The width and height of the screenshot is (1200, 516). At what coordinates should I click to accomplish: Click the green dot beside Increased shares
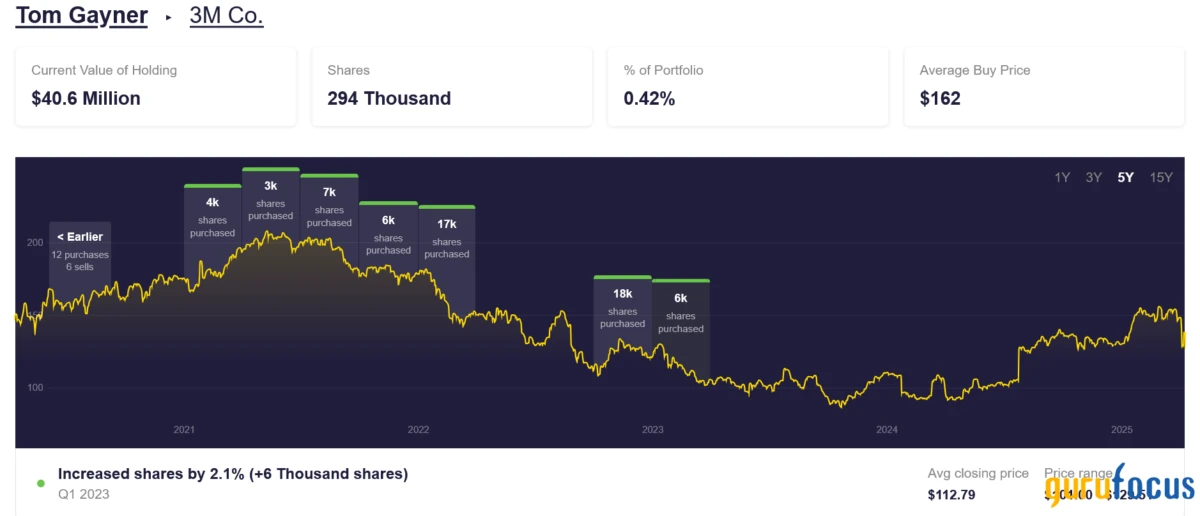[x=41, y=483]
